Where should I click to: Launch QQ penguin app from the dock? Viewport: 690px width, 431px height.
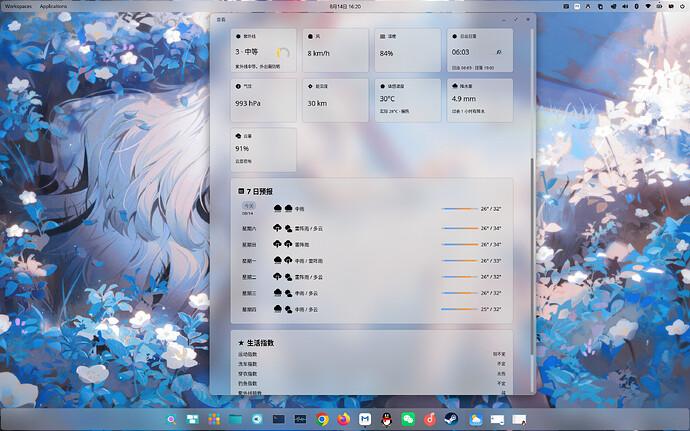click(386, 420)
